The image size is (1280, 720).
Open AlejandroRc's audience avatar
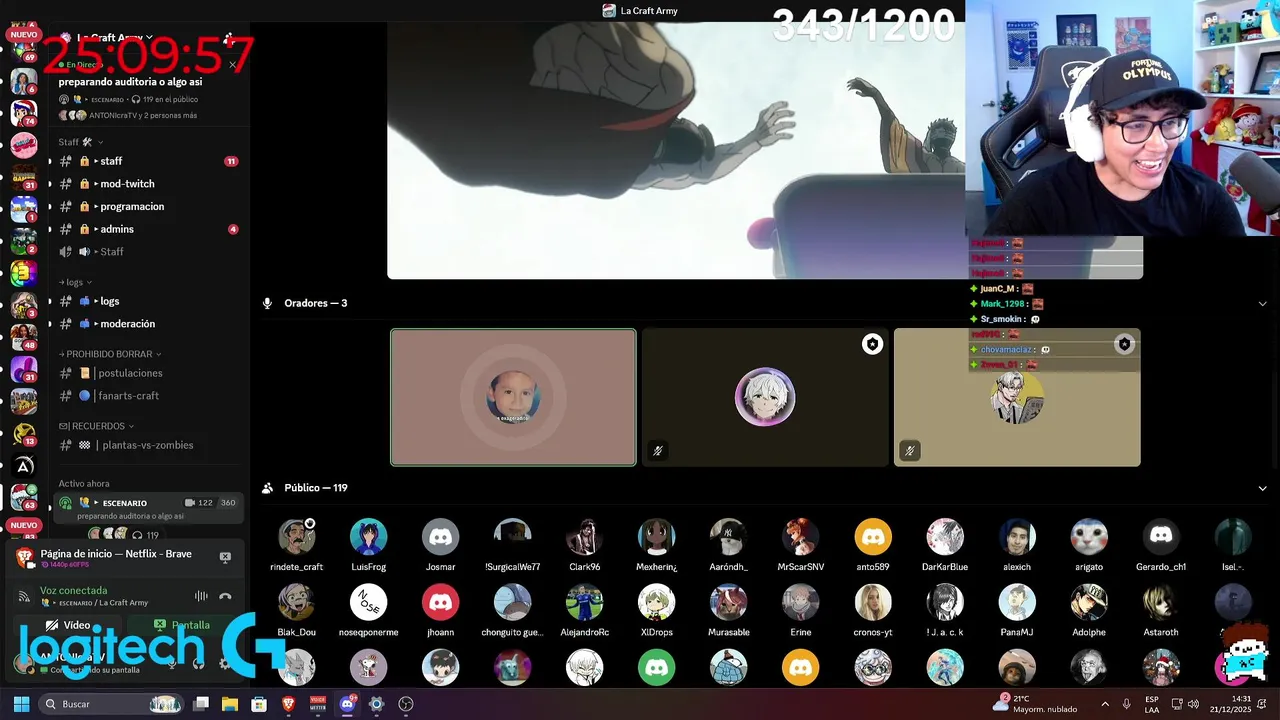585,603
